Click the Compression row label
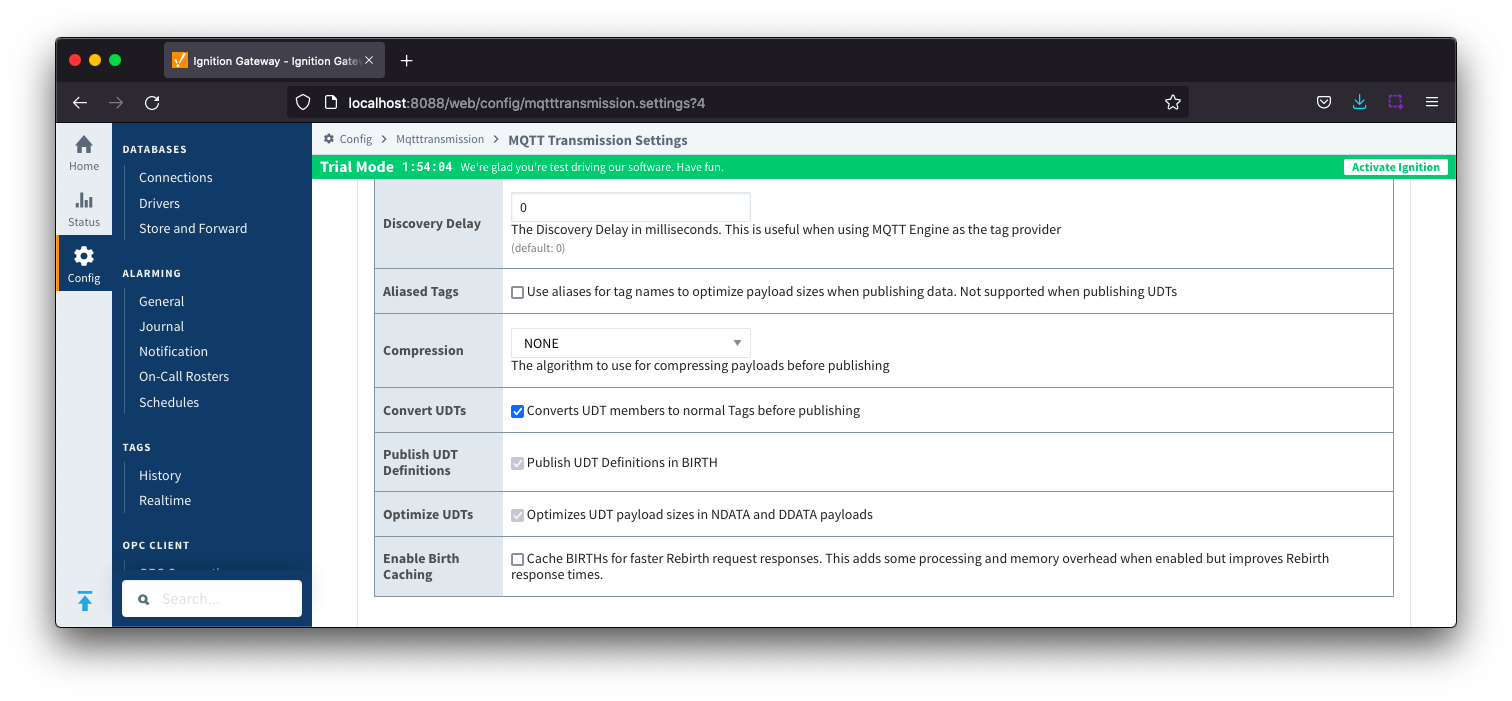The width and height of the screenshot is (1512, 701). [x=423, y=350]
